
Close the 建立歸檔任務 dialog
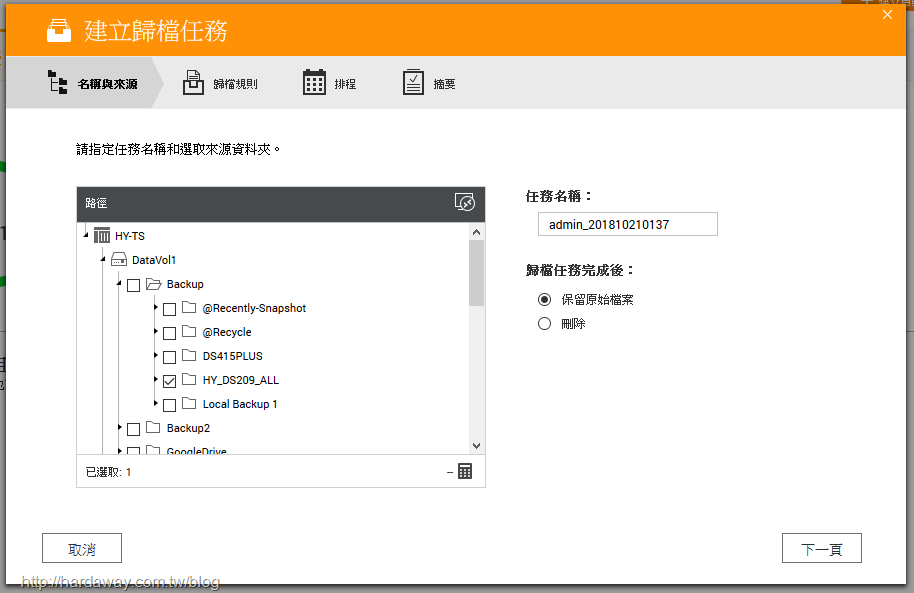pyautogui.click(x=887, y=15)
